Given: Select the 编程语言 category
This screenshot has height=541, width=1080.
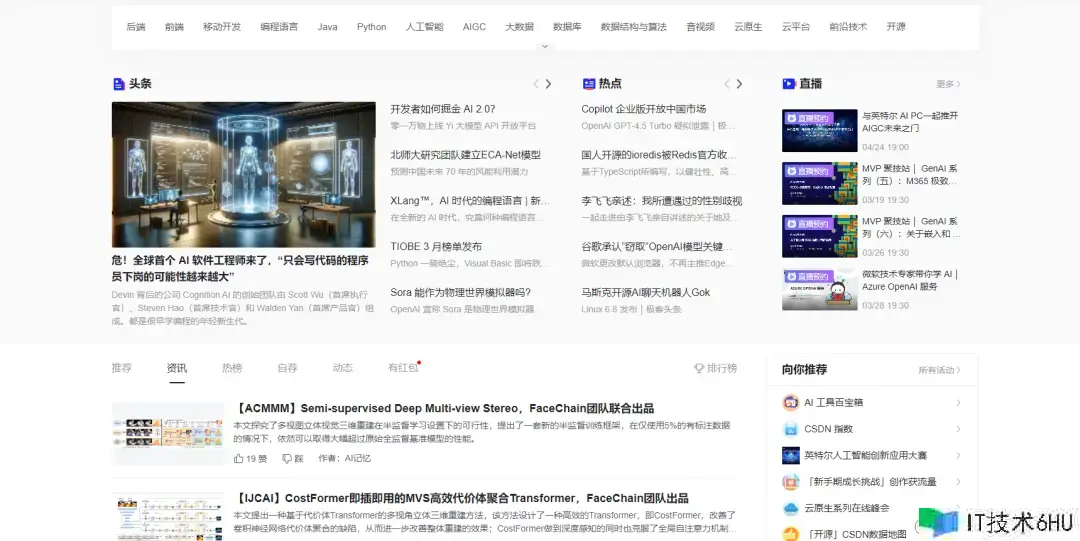Looking at the screenshot, I should click(x=279, y=27).
